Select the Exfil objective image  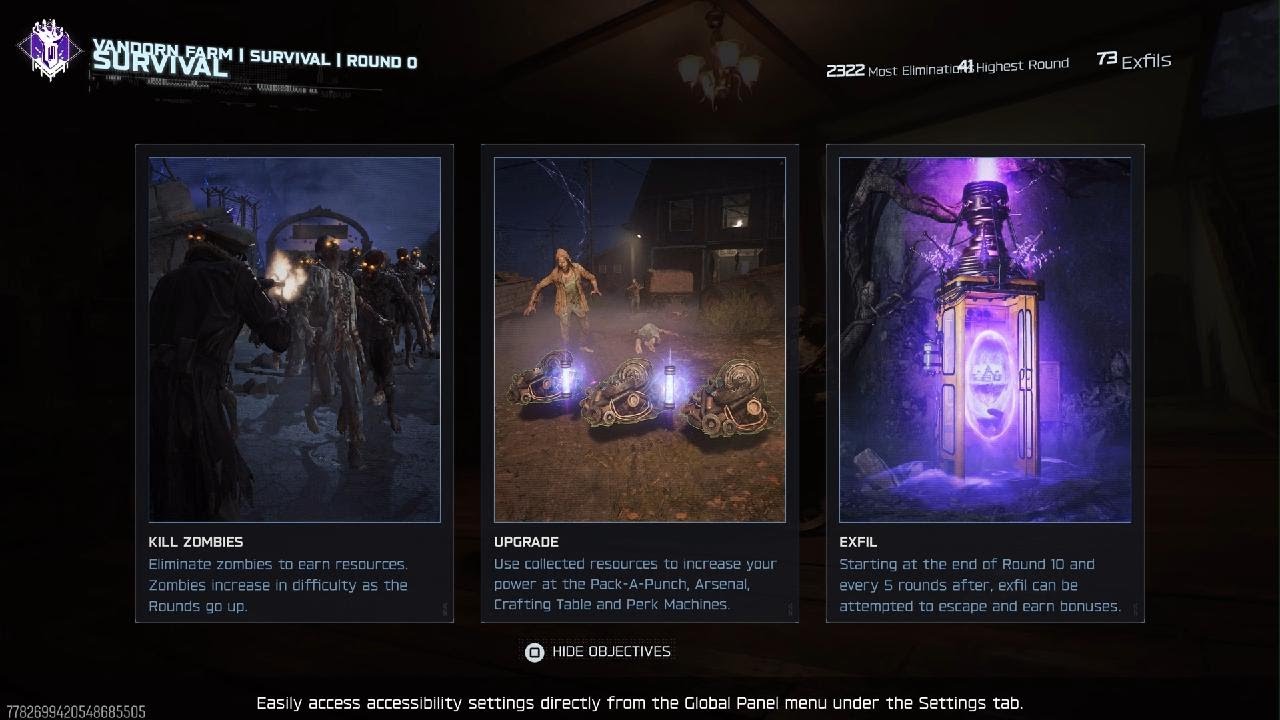985,339
